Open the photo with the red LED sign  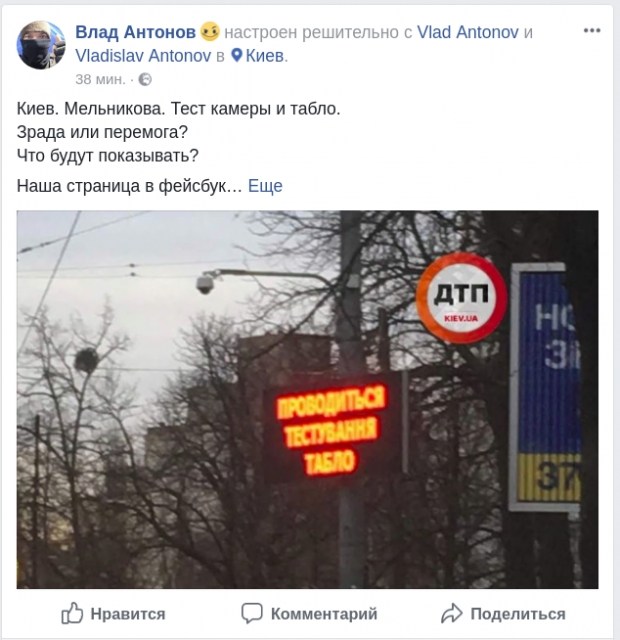[307, 400]
